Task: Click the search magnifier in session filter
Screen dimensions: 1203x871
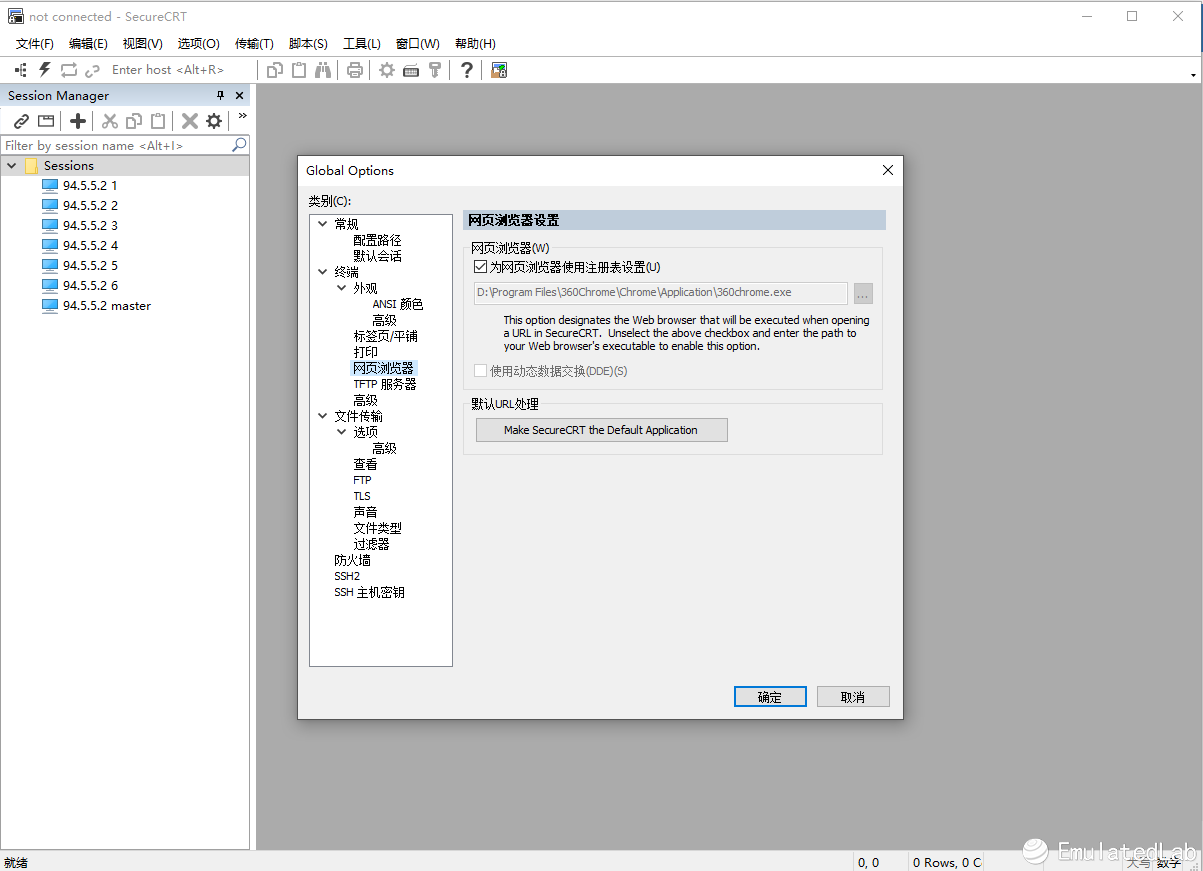Action: coord(239,145)
